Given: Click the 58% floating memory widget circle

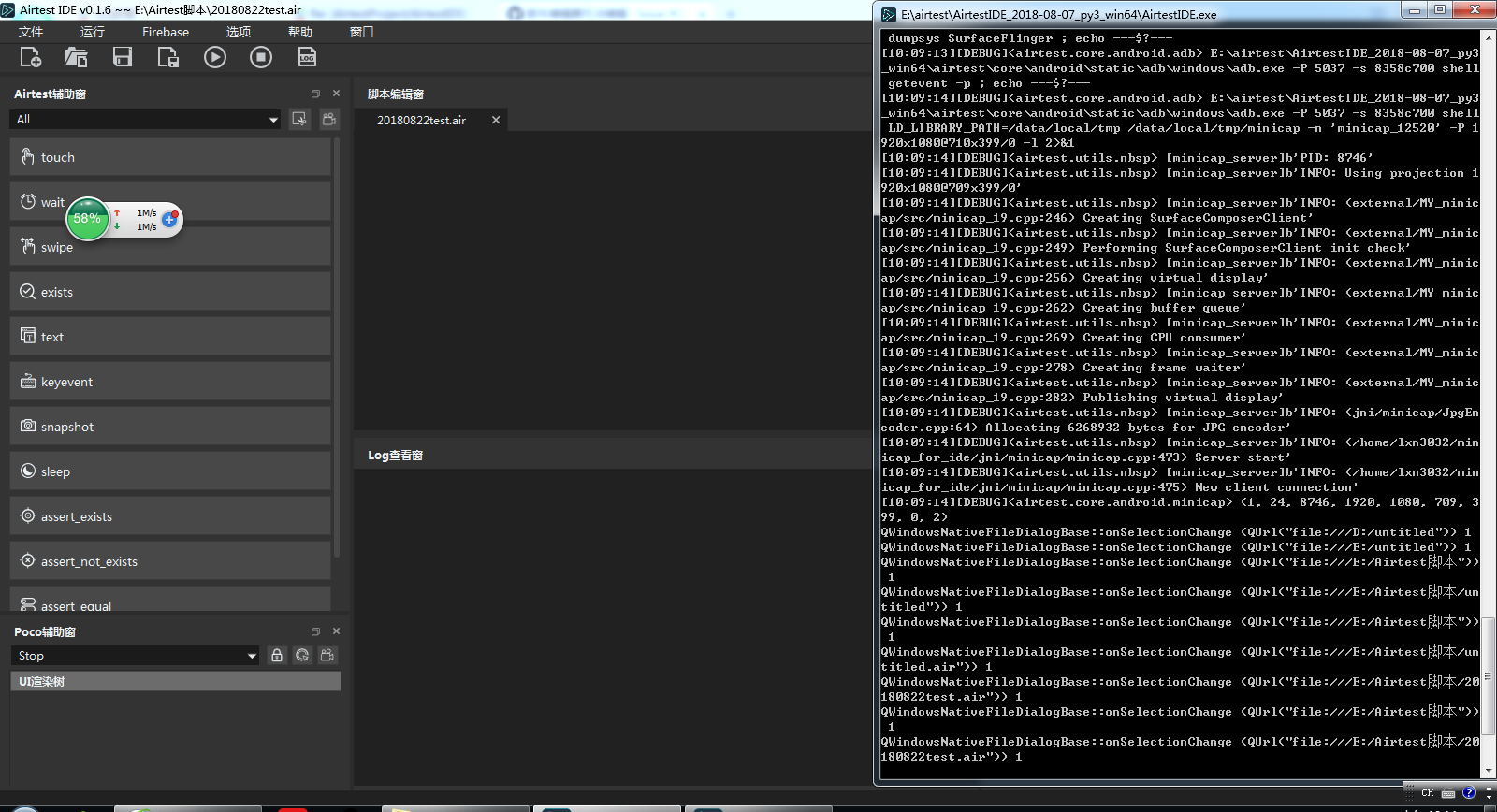Looking at the screenshot, I should point(87,219).
